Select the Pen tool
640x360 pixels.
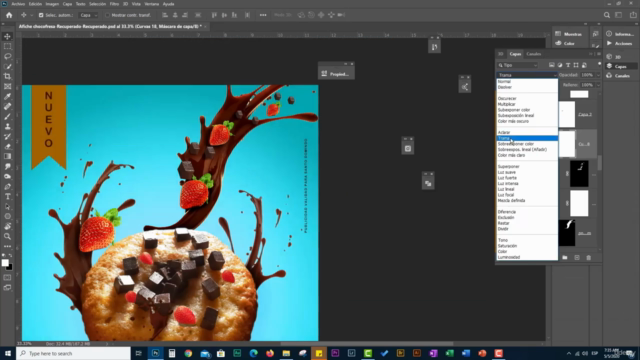[x=7, y=187]
